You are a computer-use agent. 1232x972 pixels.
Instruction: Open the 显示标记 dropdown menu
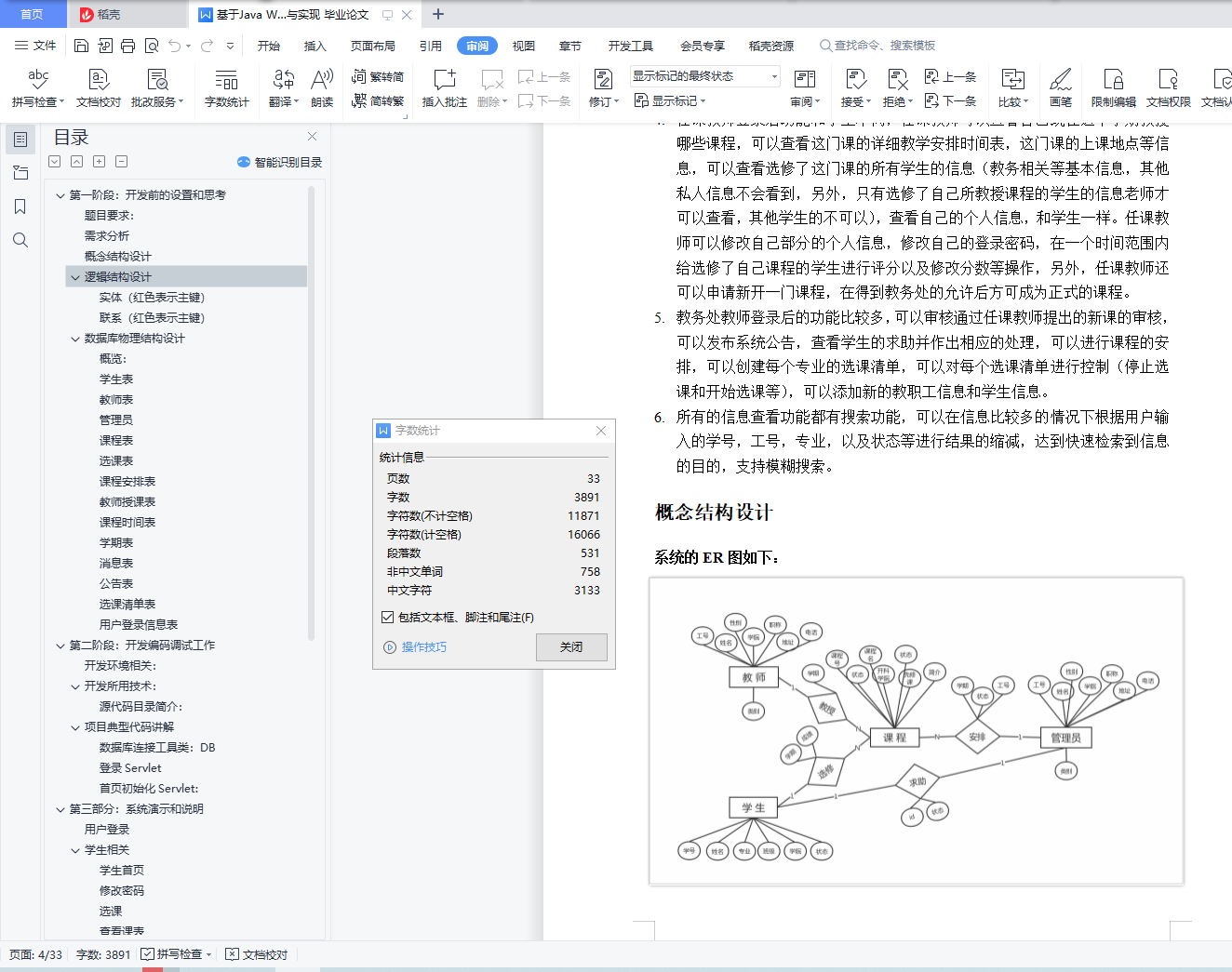(x=670, y=100)
